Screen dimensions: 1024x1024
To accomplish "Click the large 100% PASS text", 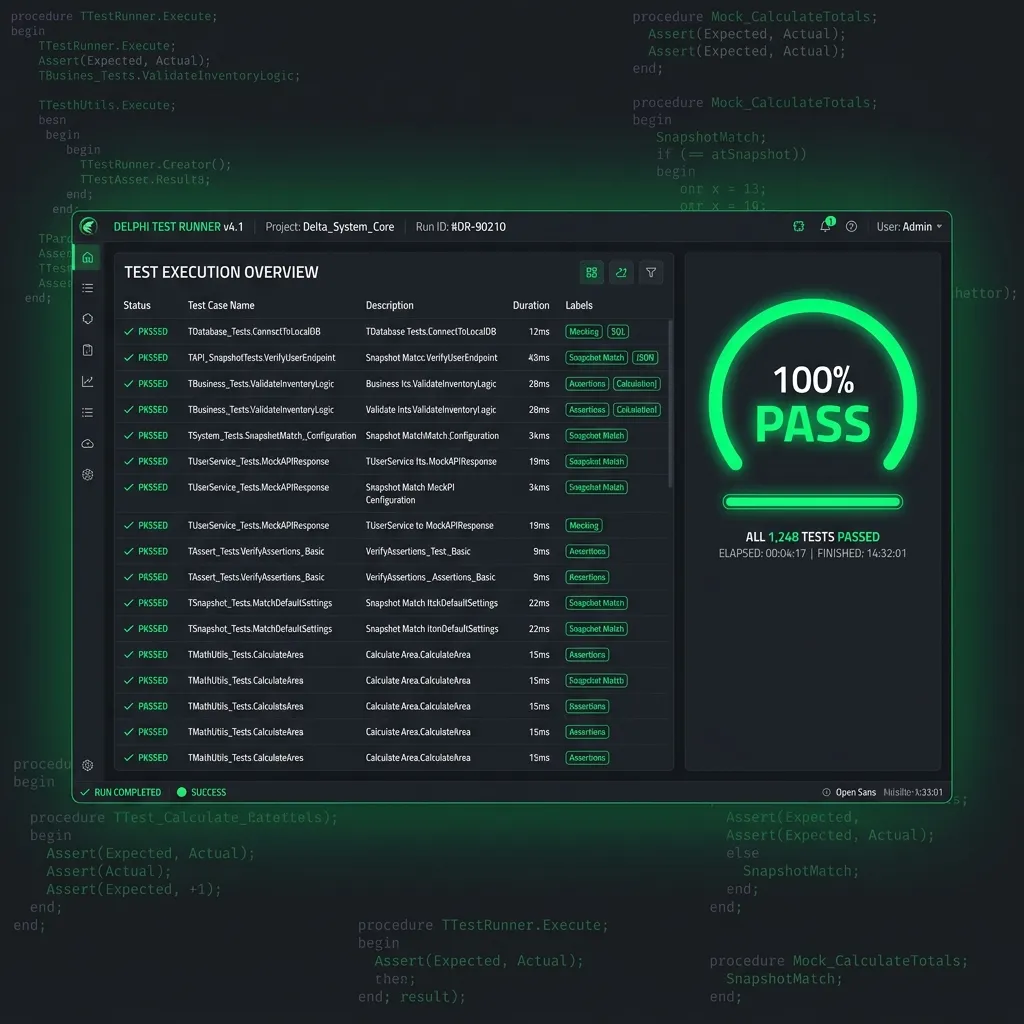I will (x=813, y=405).
